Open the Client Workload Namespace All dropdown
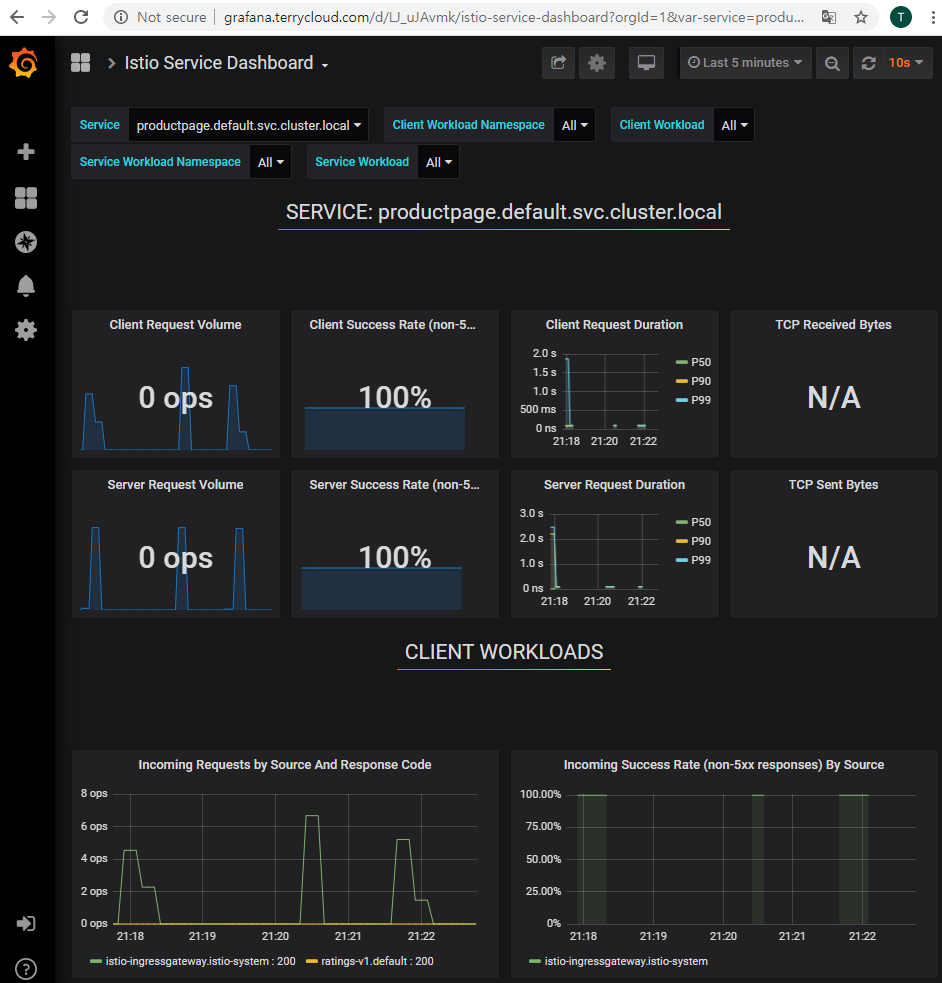Image resolution: width=942 pixels, height=983 pixels. click(x=575, y=125)
